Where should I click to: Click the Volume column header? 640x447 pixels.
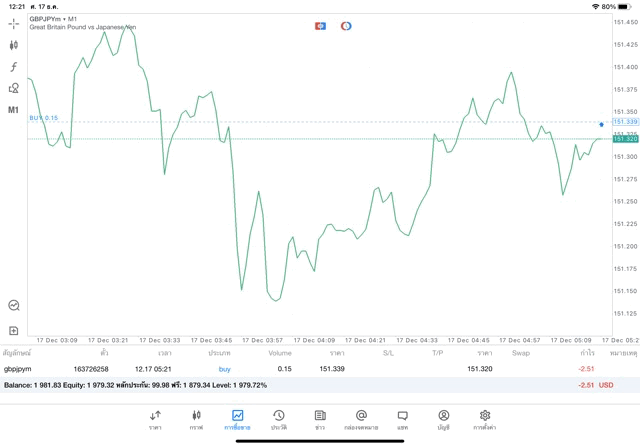pyautogui.click(x=280, y=353)
